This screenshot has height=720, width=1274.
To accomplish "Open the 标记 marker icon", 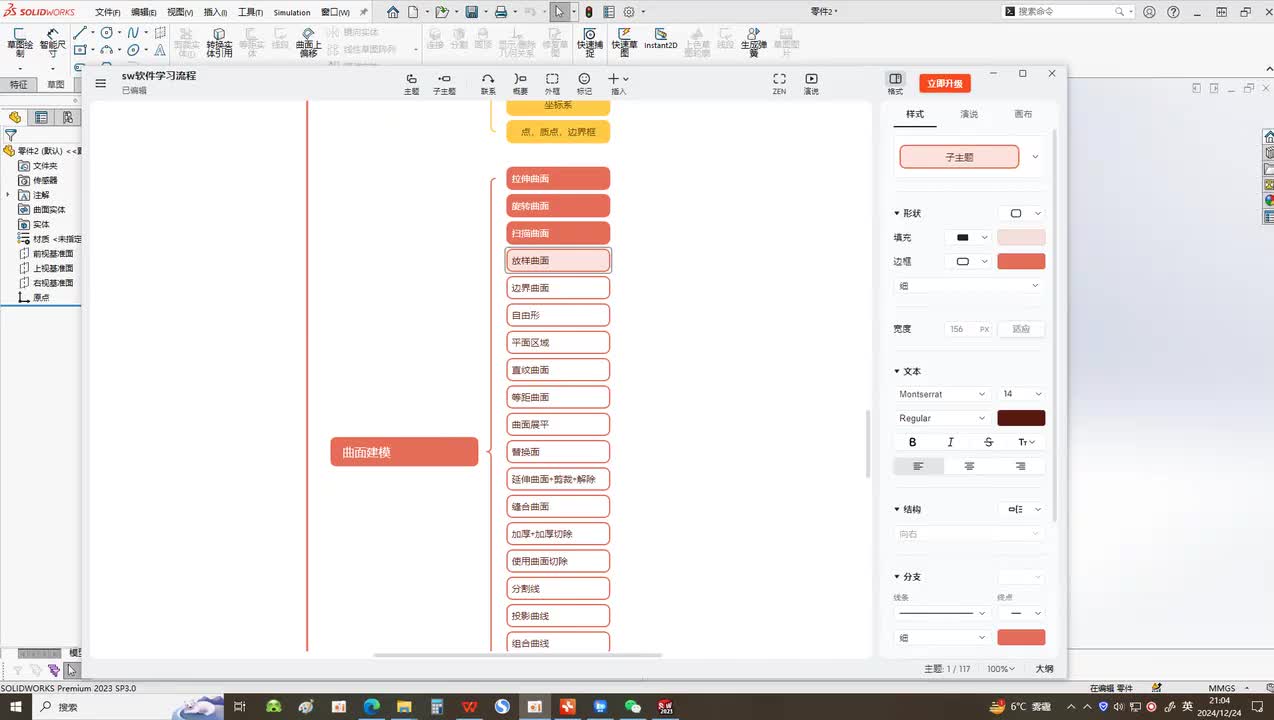I will point(584,79).
